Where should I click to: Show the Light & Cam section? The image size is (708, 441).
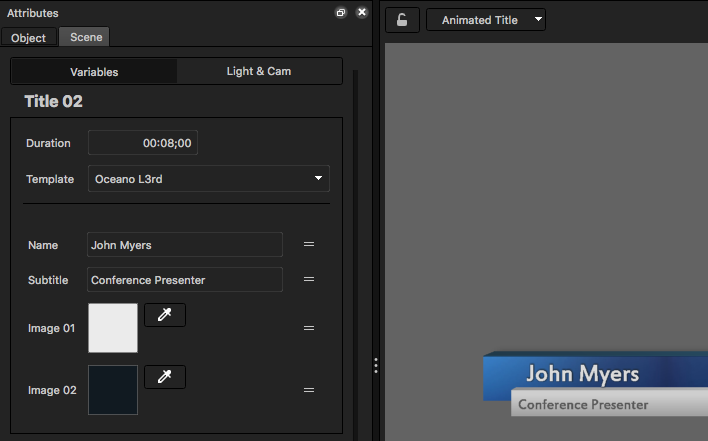coord(258,72)
